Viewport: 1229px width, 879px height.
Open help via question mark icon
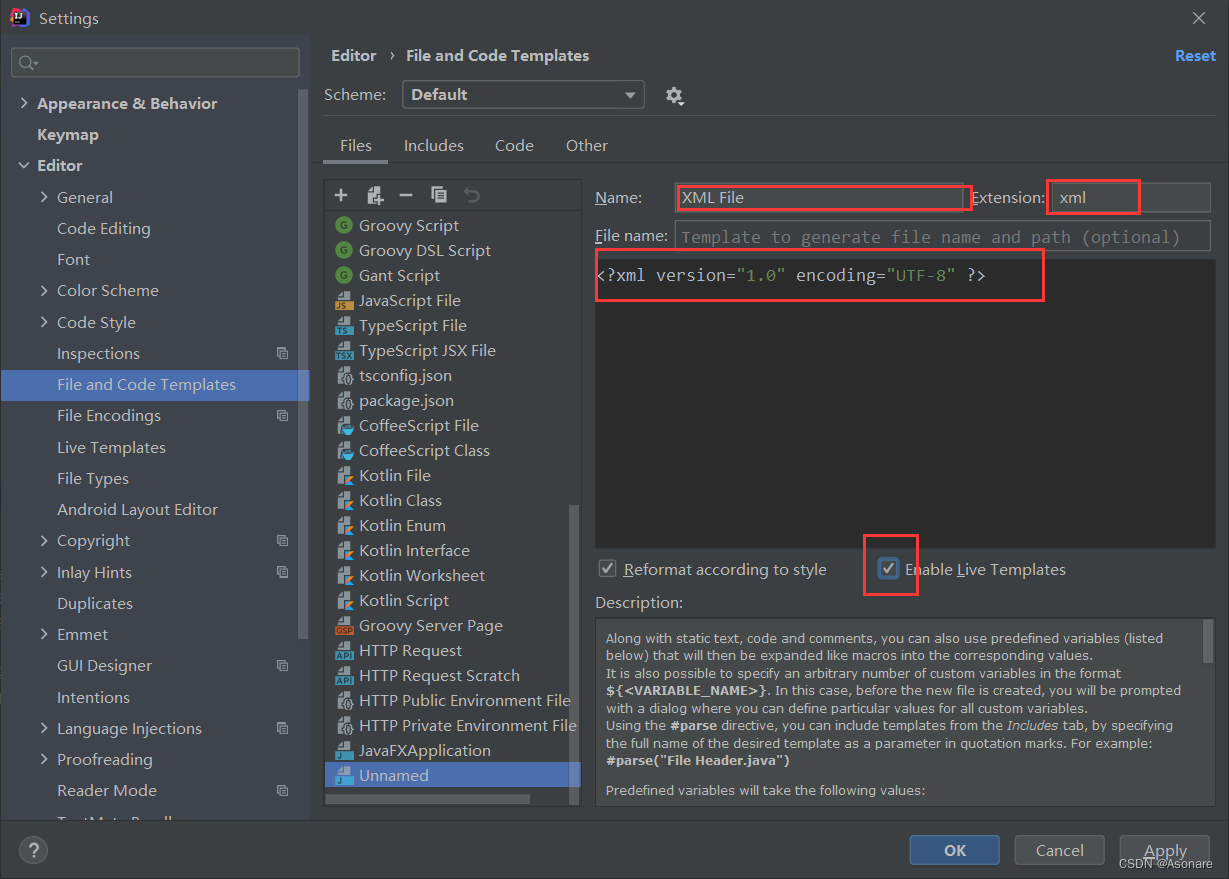coord(33,850)
